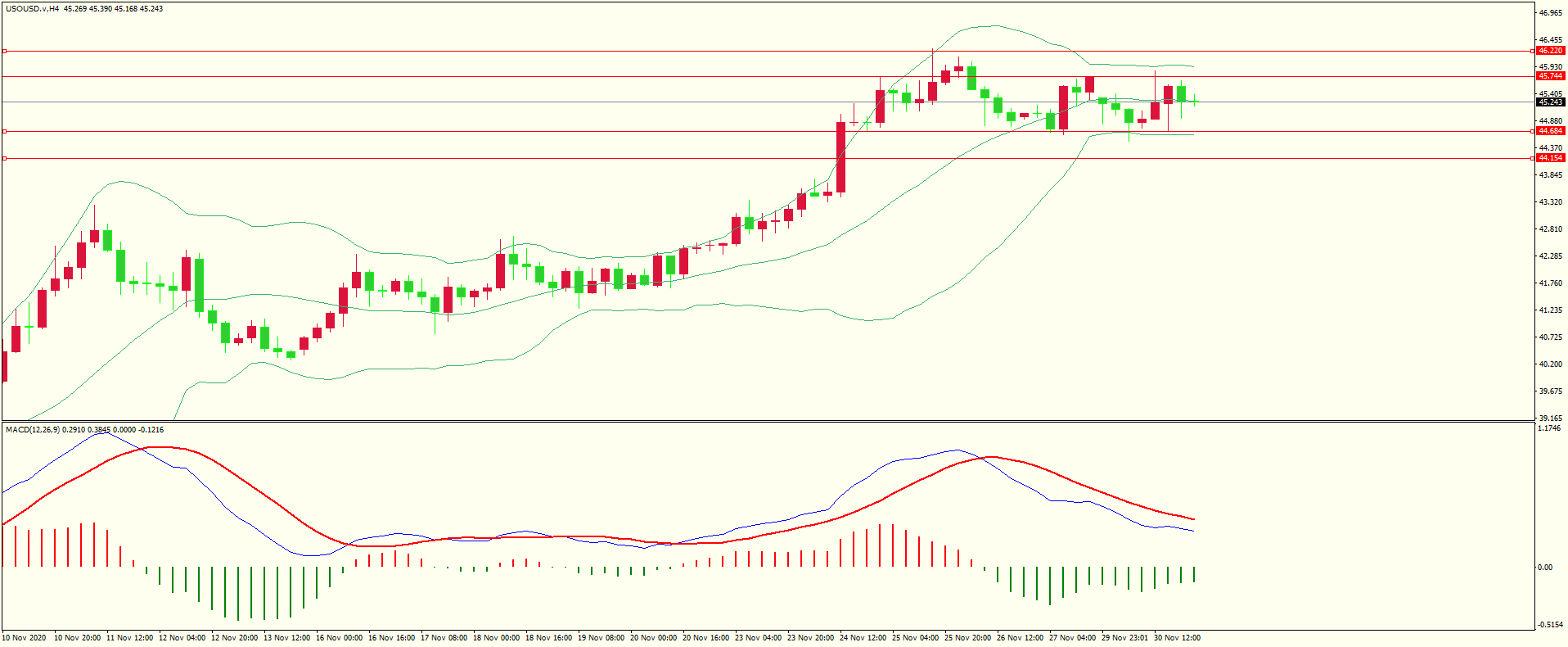Click the 41.235 price axis value

1550,310
